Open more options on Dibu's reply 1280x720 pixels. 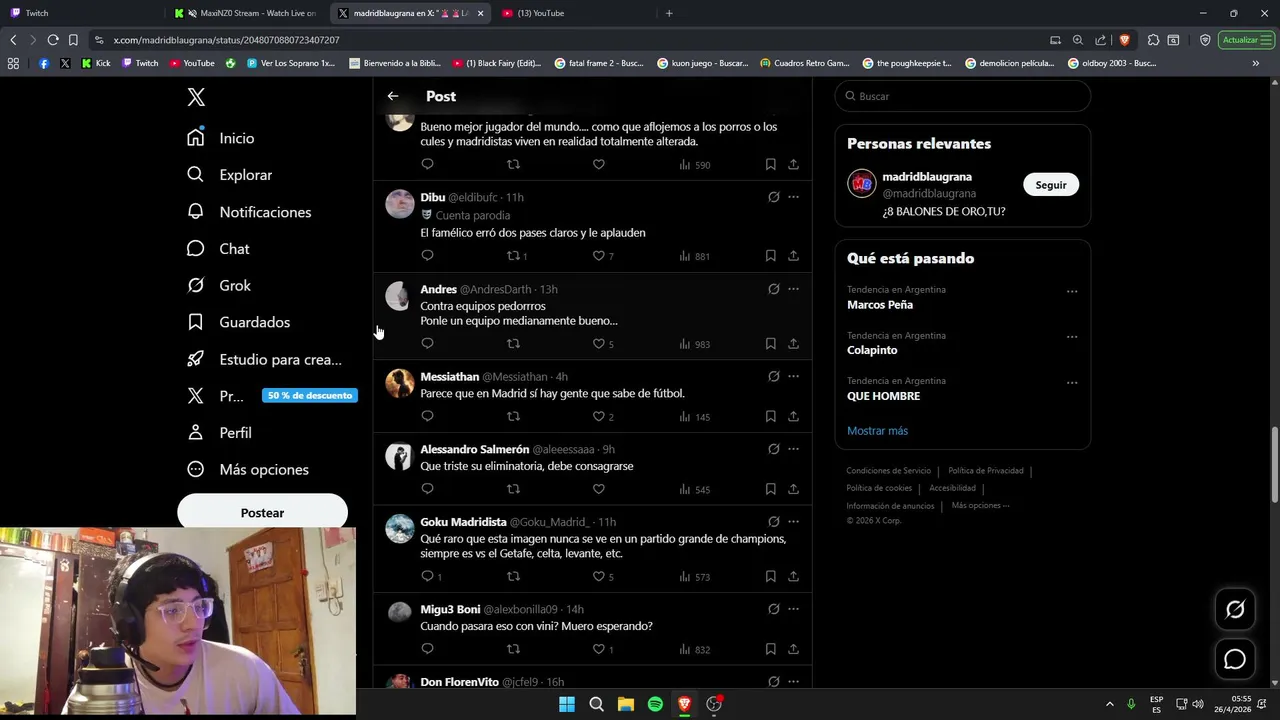coord(793,197)
